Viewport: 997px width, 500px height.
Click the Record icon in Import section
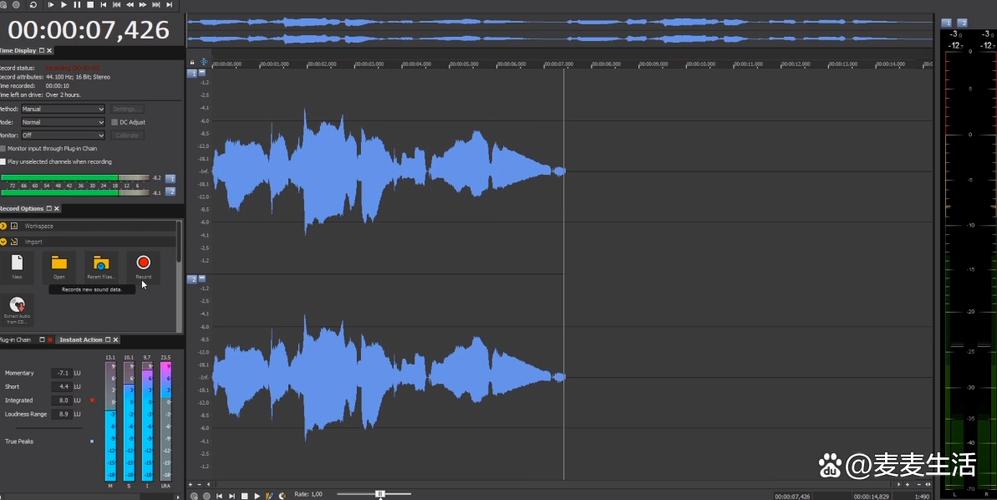(x=144, y=263)
